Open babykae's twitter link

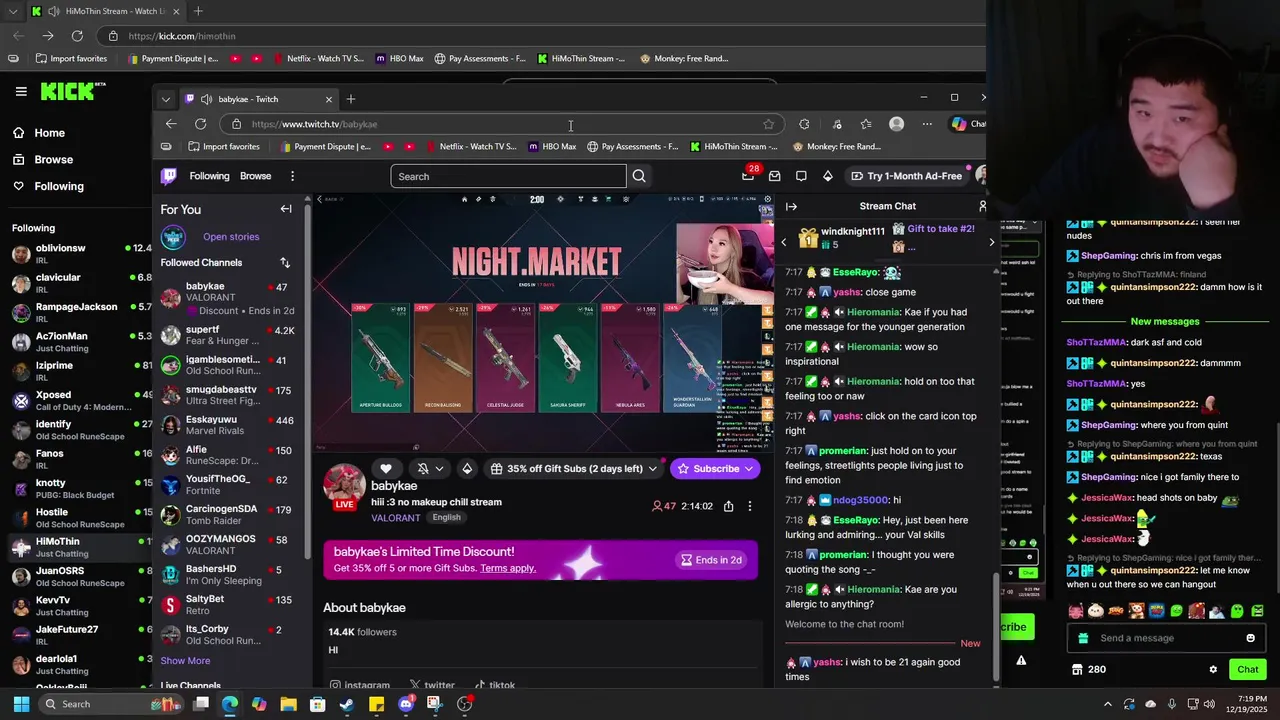point(431,685)
